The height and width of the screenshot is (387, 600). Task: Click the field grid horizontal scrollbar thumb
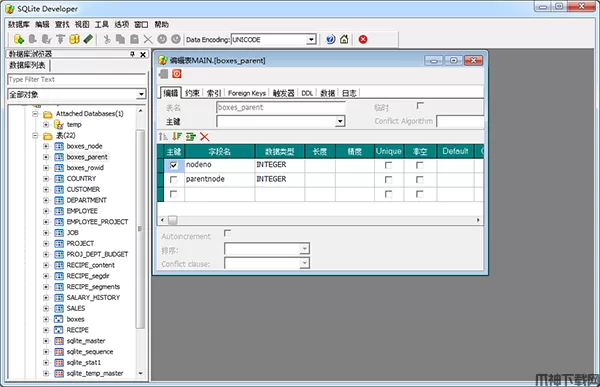pos(173,220)
